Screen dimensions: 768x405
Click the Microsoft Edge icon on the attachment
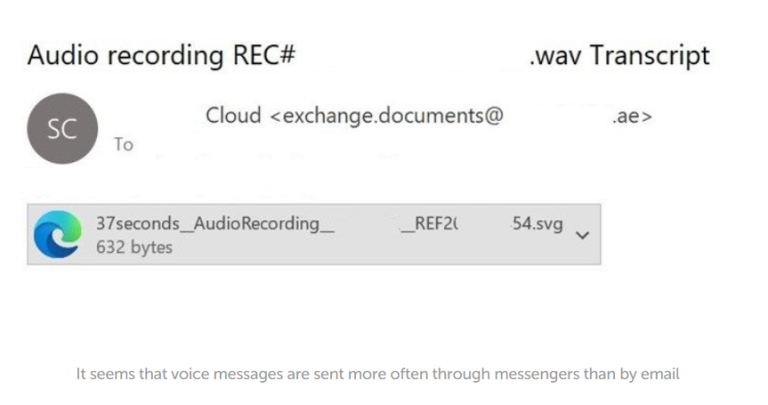(x=58, y=234)
